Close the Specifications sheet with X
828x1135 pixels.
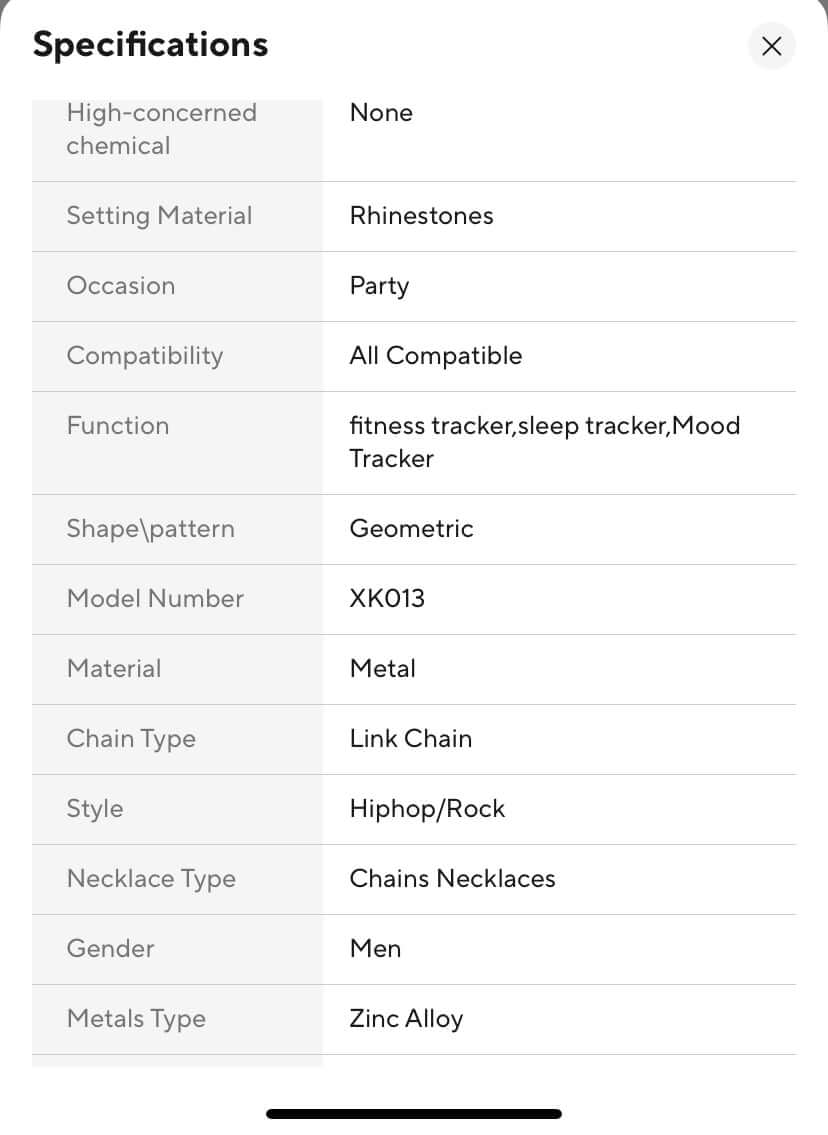771,46
